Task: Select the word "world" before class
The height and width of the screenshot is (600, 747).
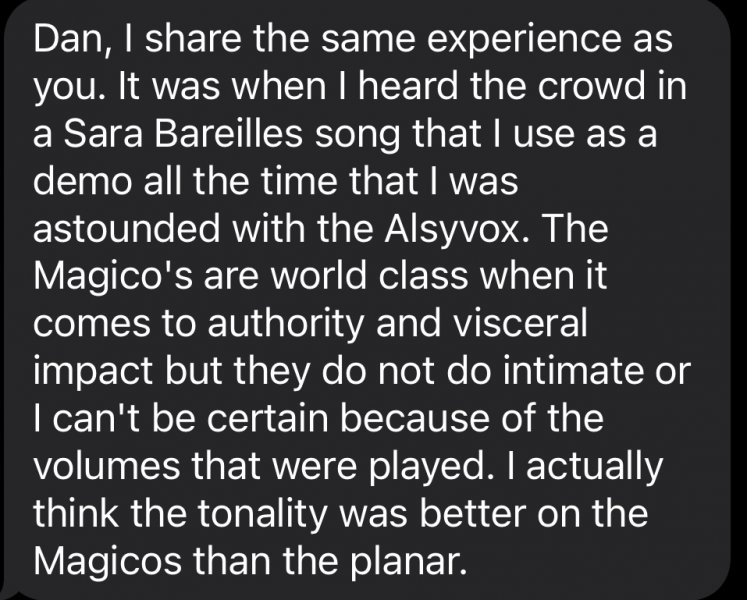Action: 319,275
